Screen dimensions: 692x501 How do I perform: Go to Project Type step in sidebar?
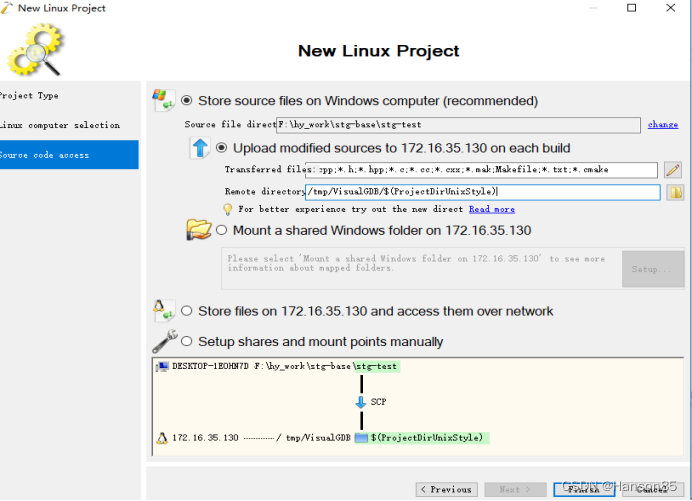[29, 96]
